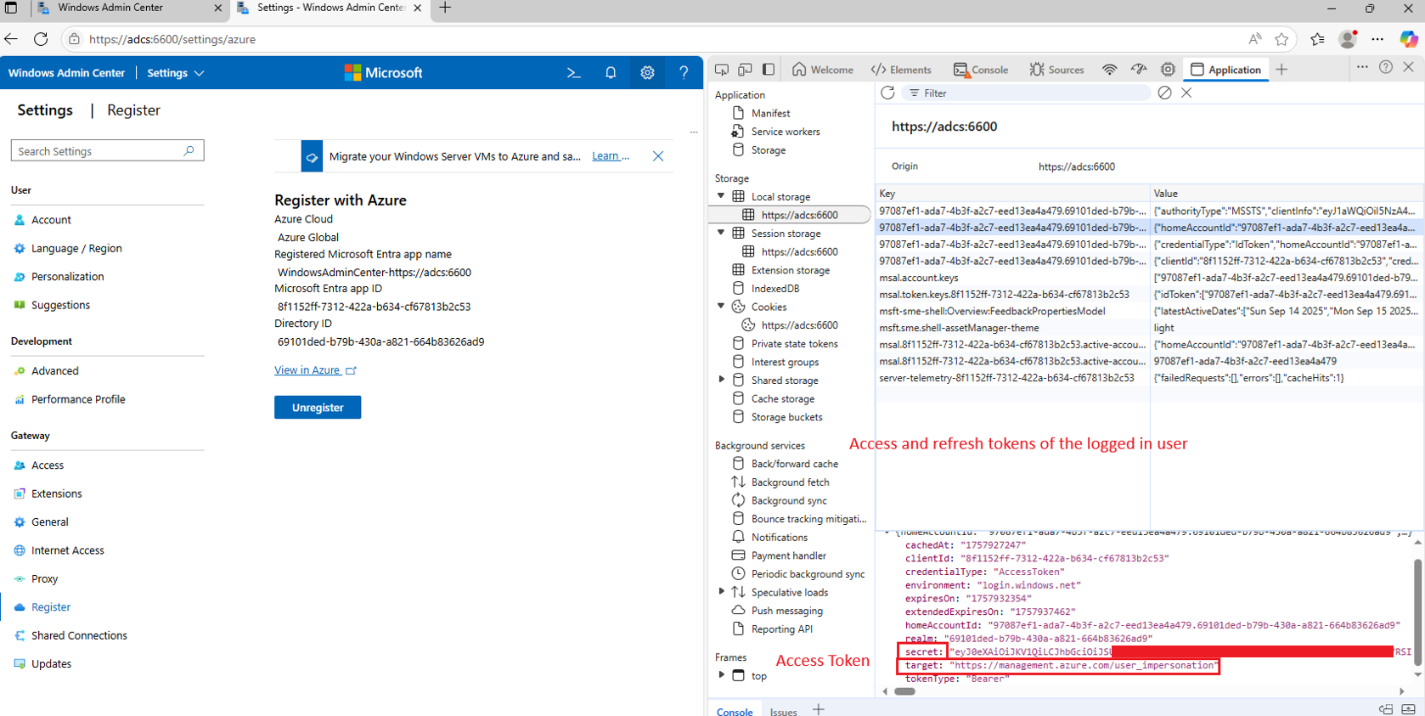The width and height of the screenshot is (1425, 716).
Task: Refresh the storage view in DevTools
Action: click(x=887, y=93)
